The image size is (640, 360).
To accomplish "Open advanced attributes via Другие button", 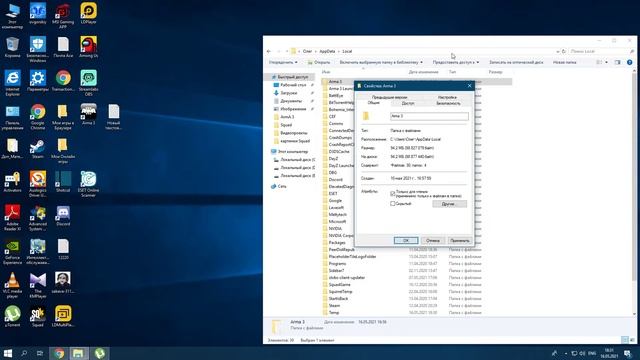I will (x=449, y=204).
